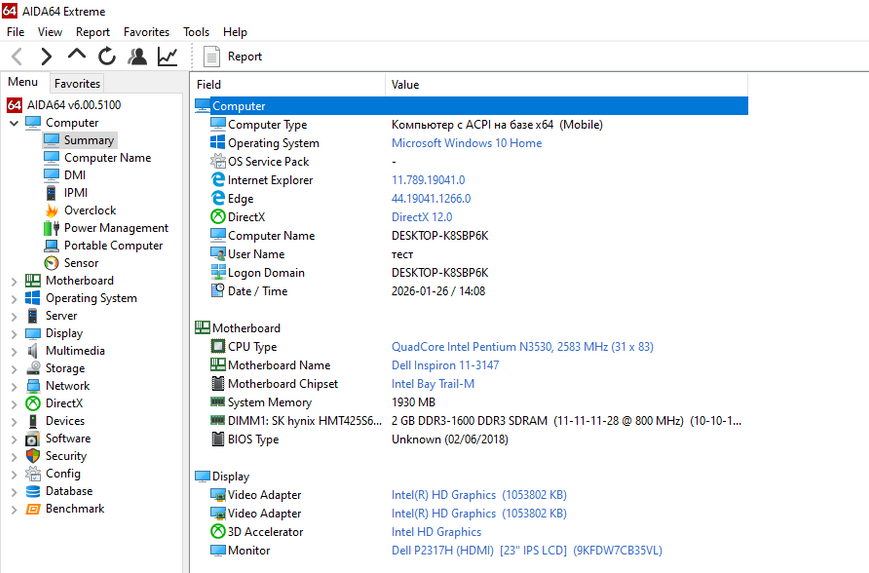The height and width of the screenshot is (573, 869).
Task: Click the 1930 MB system memory value
Action: 413,402
